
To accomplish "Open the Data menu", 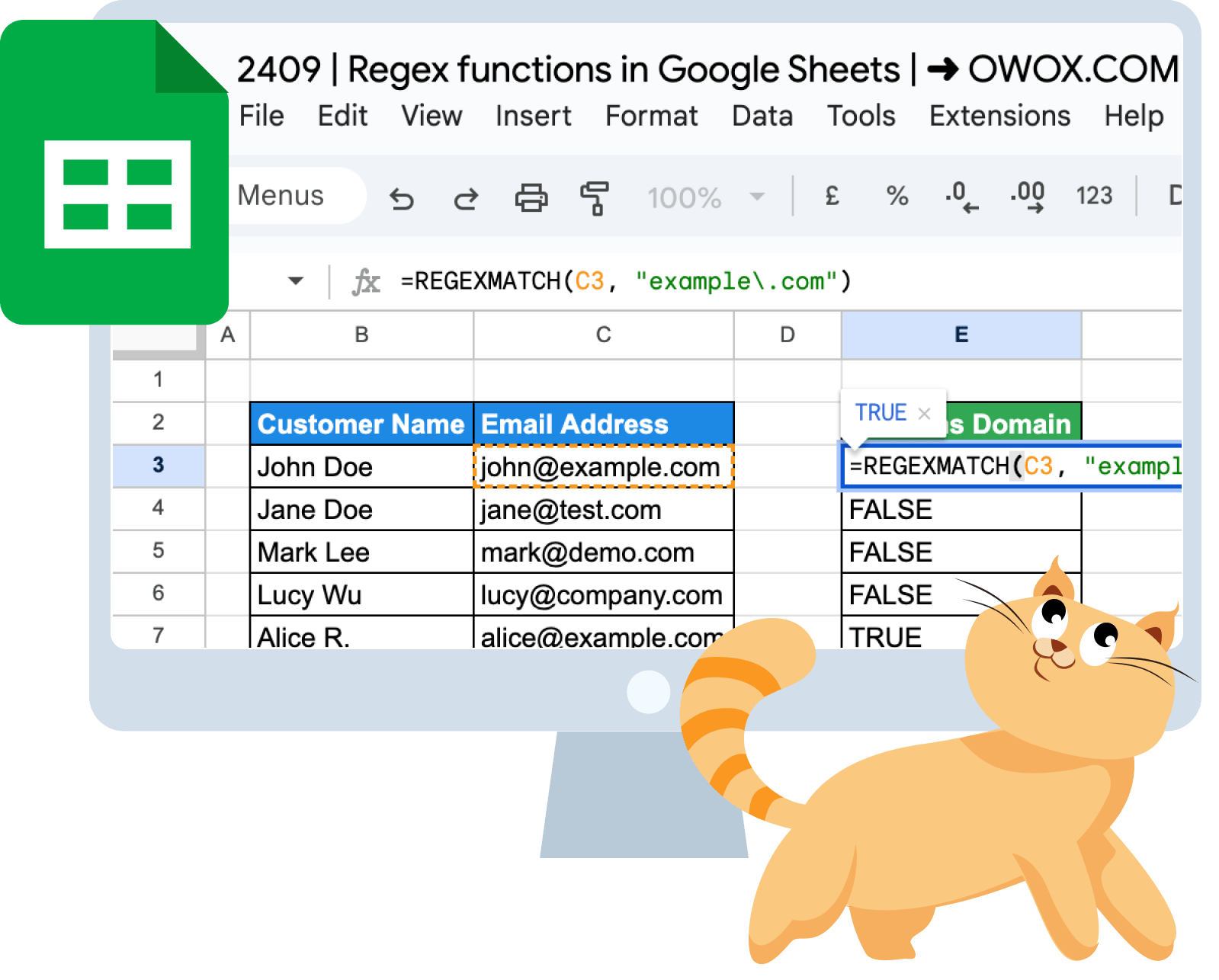I will pyautogui.click(x=762, y=116).
